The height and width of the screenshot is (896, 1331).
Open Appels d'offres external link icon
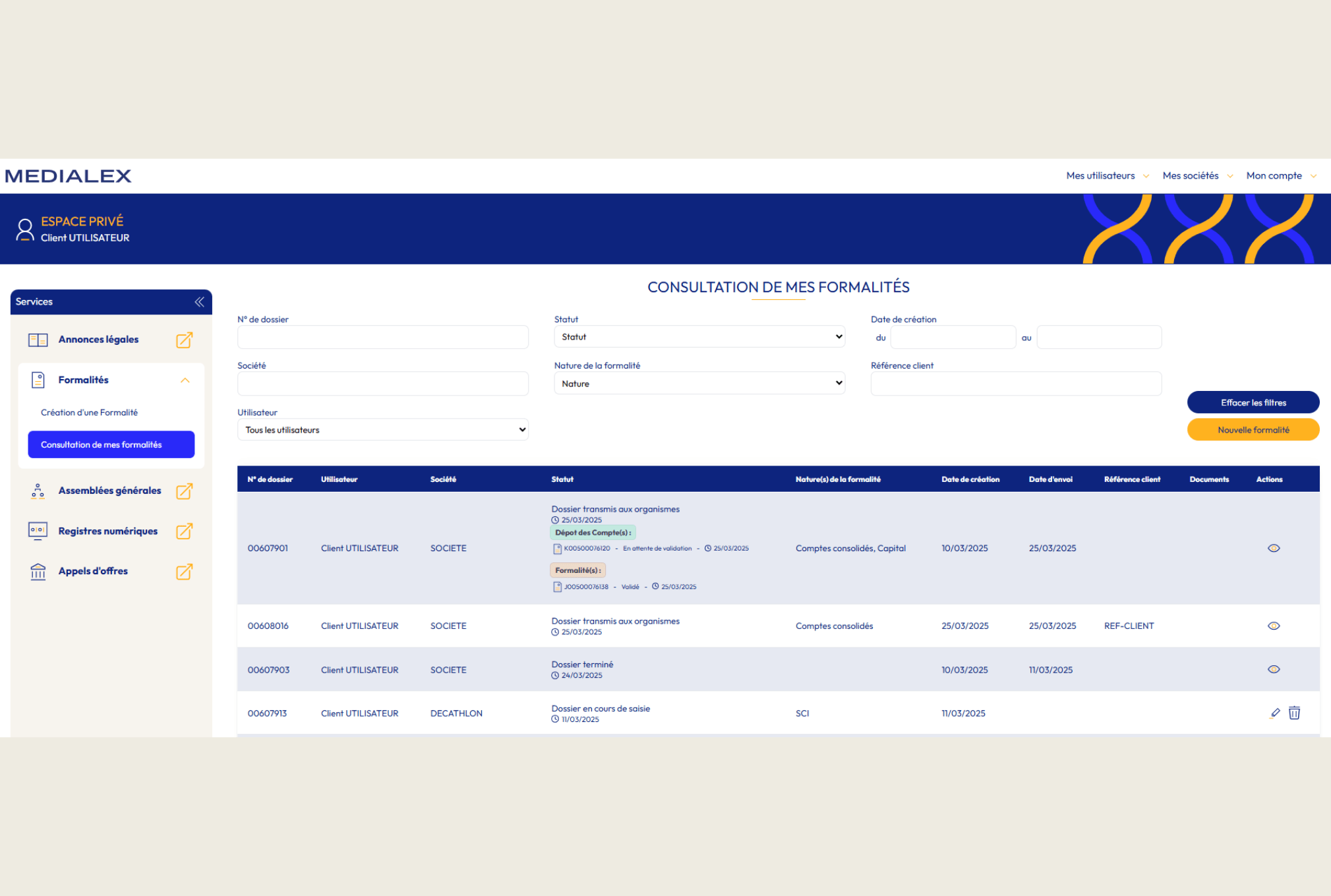184,572
